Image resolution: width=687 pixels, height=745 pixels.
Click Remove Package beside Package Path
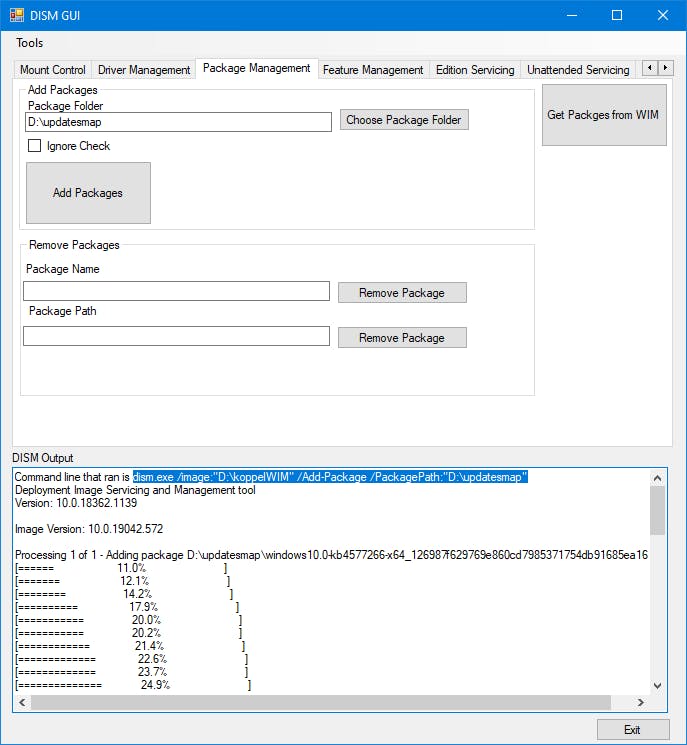tap(402, 338)
